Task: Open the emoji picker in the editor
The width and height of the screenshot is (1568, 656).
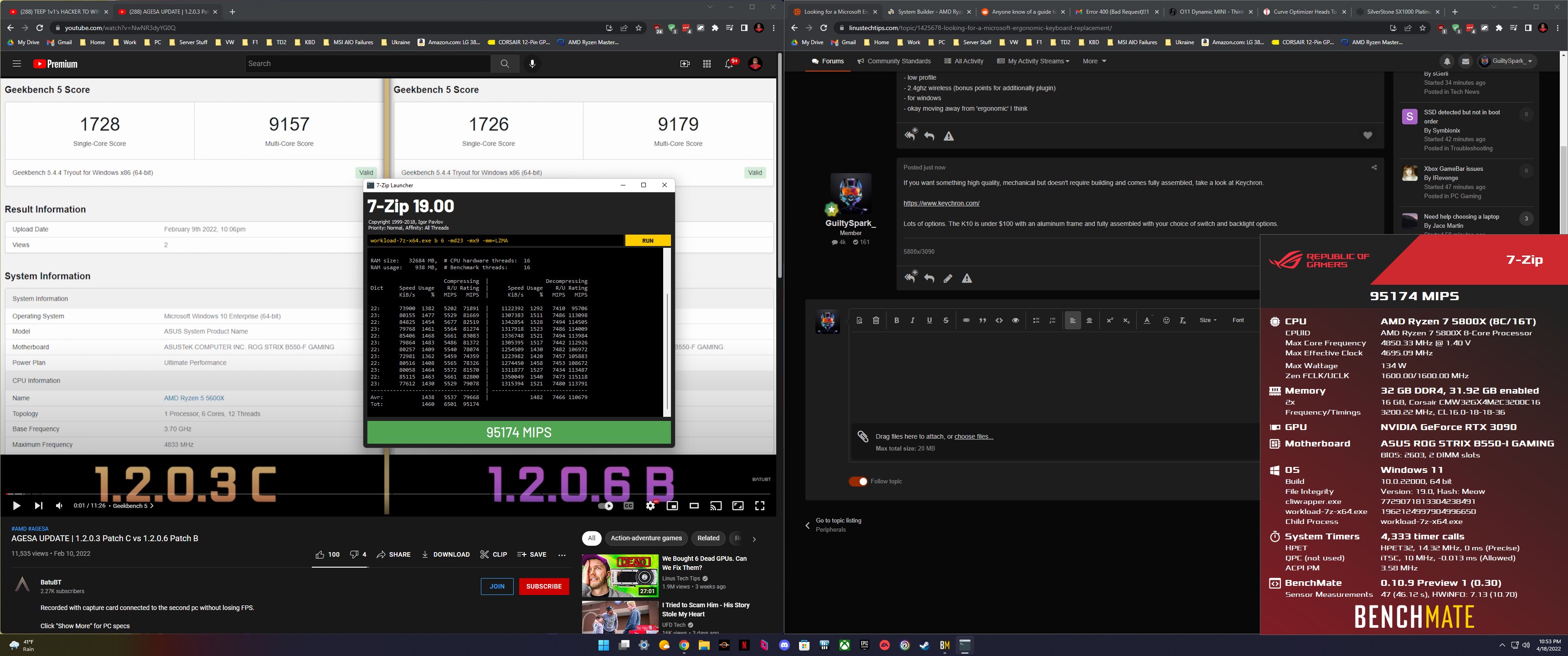Action: [x=1166, y=320]
